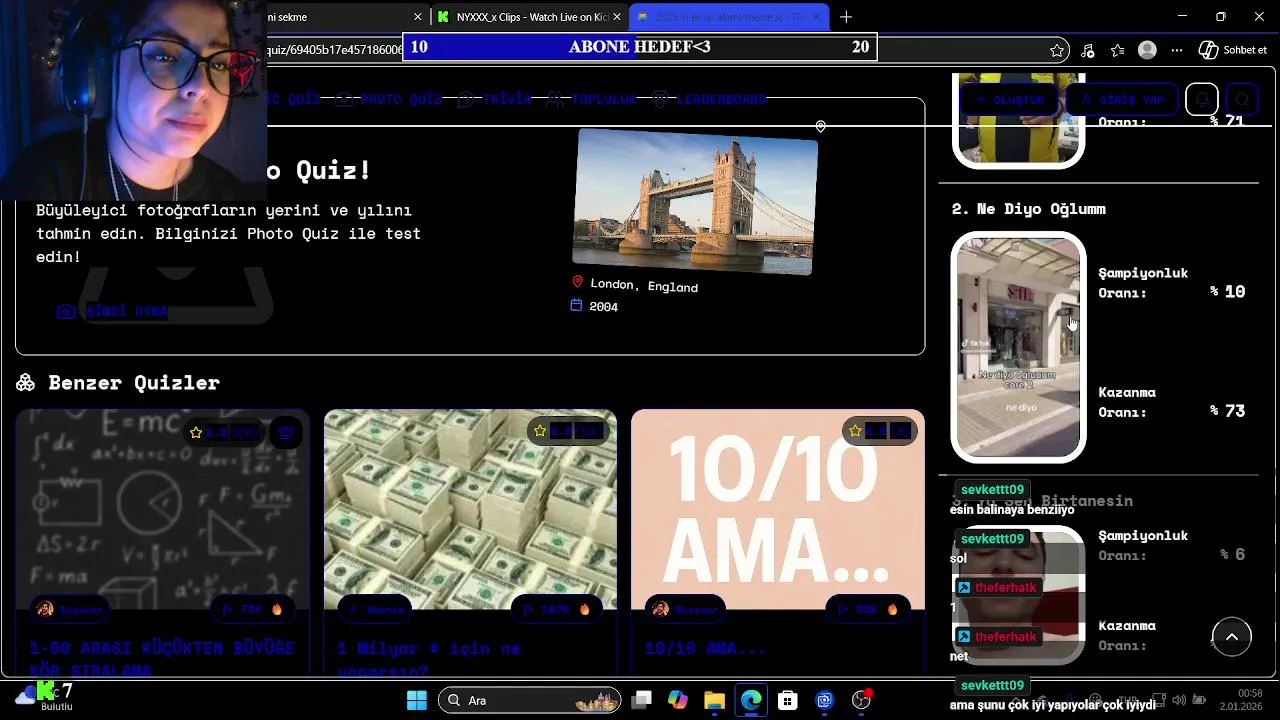1280x720 pixels.
Task: Click the ABONE HEDEF progress bar overlay
Action: pyautogui.click(x=640, y=47)
